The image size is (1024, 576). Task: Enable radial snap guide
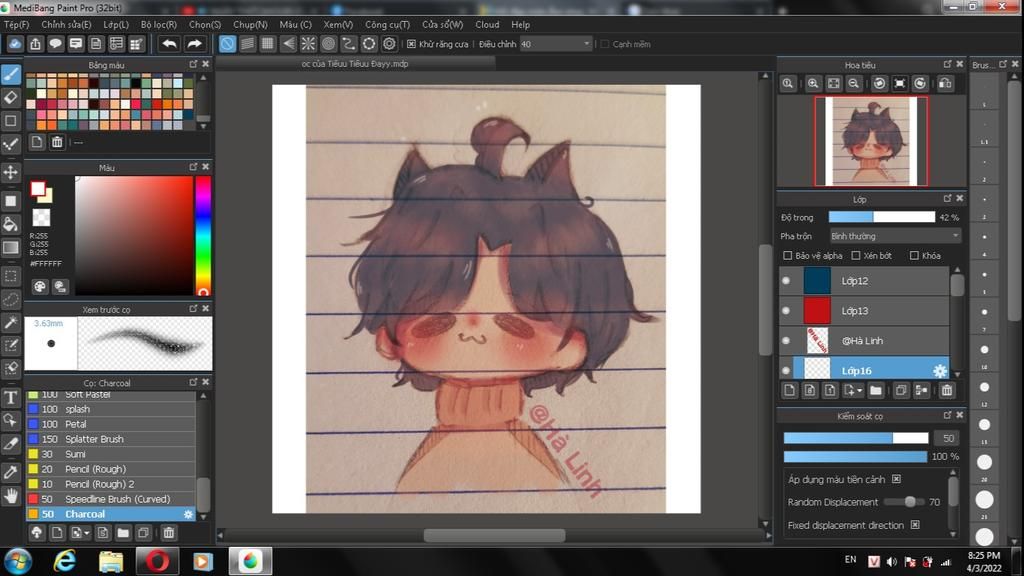point(308,44)
